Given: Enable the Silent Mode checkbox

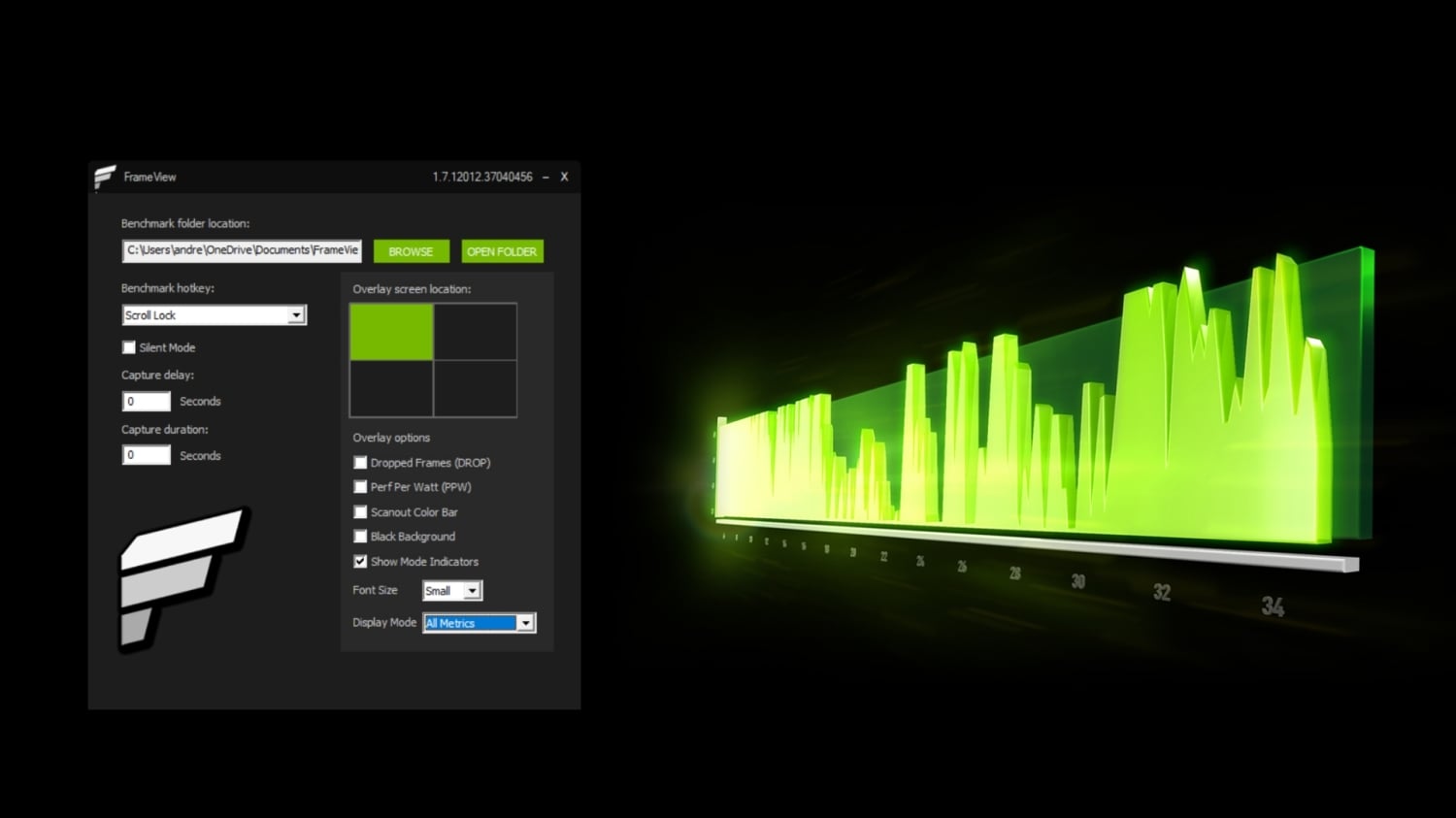Looking at the screenshot, I should point(129,347).
